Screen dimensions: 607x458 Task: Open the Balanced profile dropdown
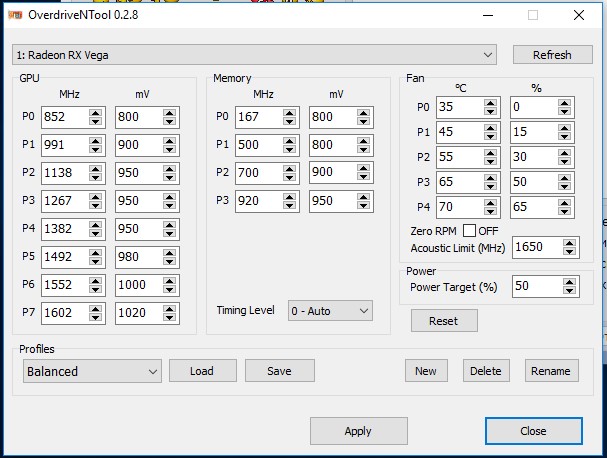92,371
